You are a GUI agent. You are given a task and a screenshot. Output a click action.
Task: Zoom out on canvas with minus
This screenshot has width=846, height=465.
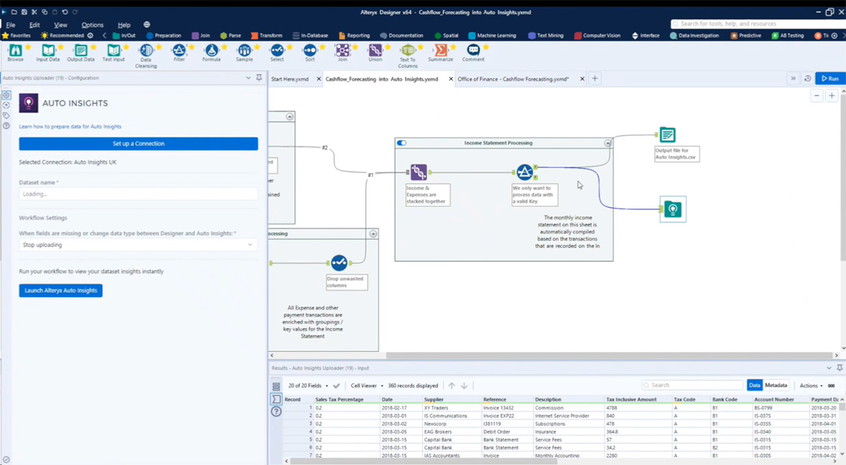tap(817, 95)
